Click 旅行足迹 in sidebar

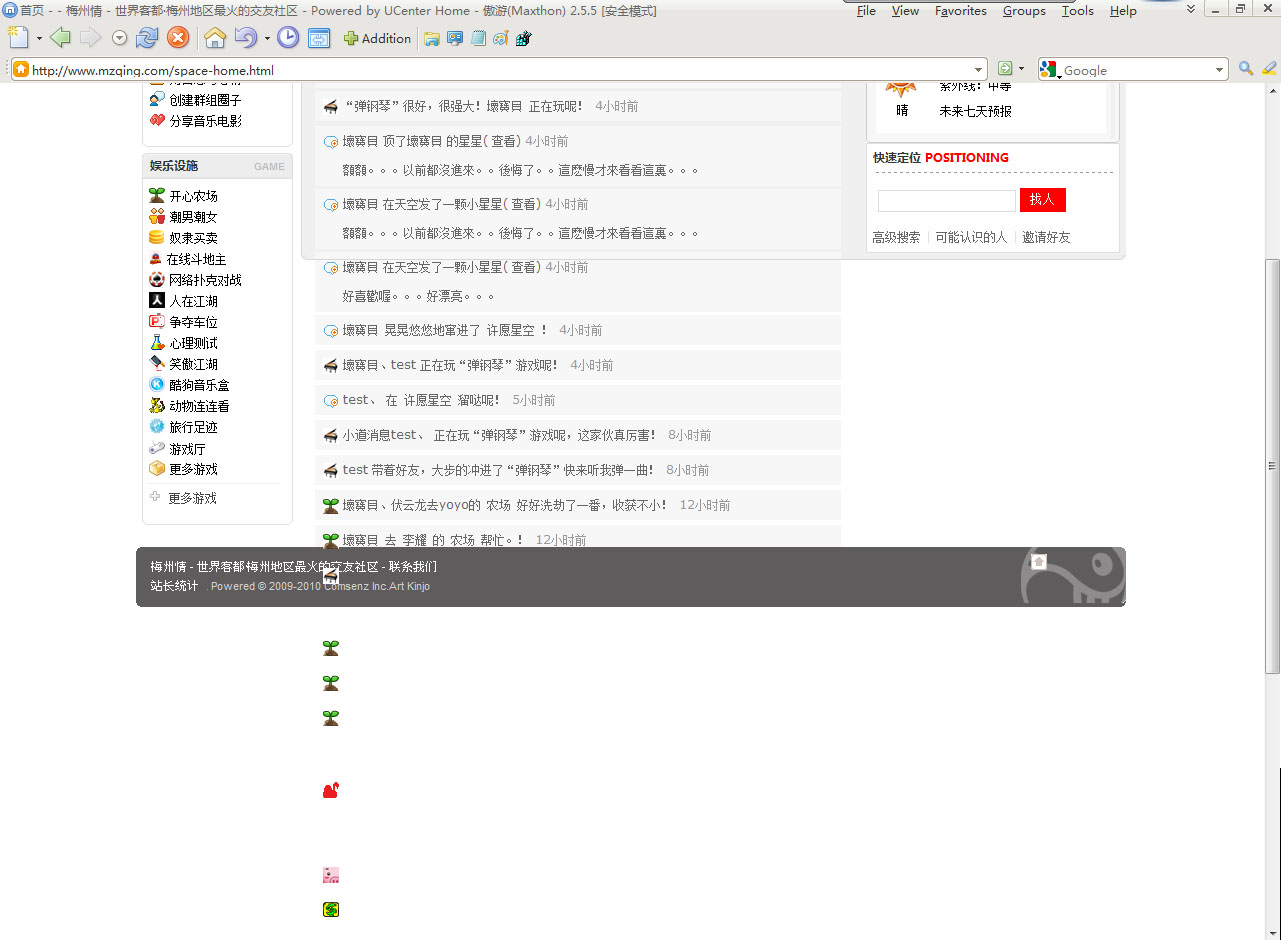[193, 427]
